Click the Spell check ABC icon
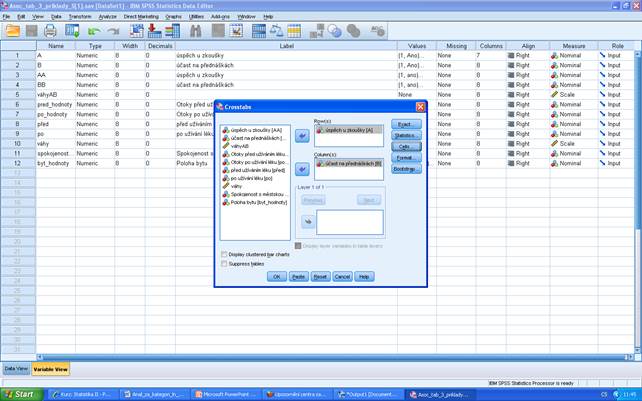The image size is (642, 401). point(378,31)
